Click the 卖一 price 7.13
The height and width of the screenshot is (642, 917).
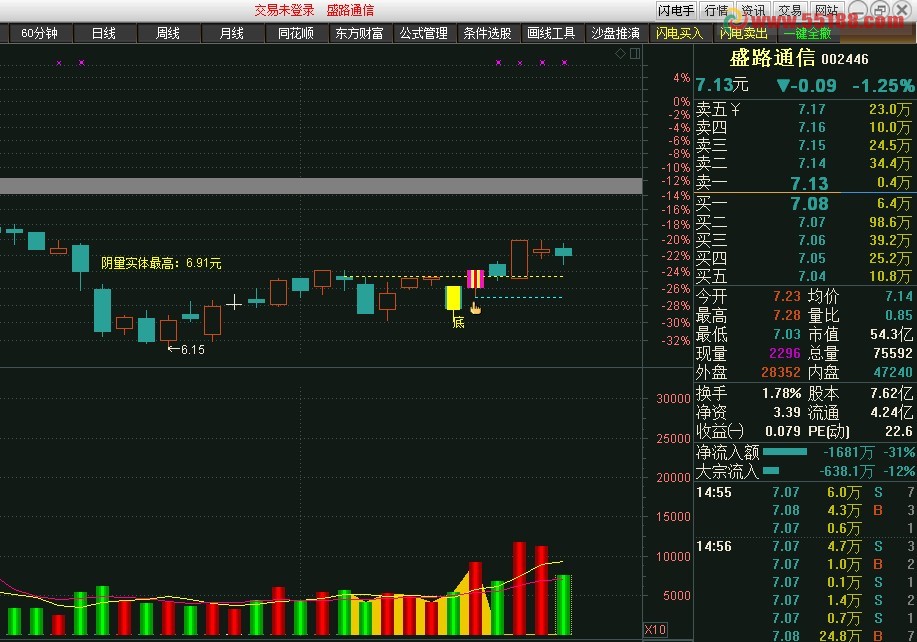pyautogui.click(x=809, y=184)
